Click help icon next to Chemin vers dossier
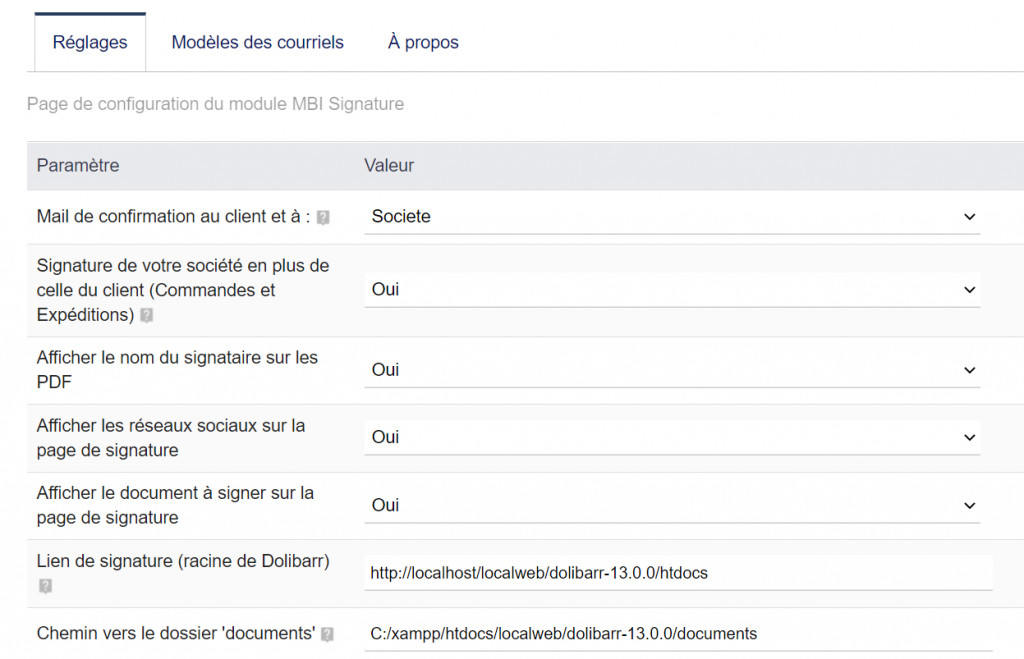This screenshot has width=1024, height=659. pos(327,634)
